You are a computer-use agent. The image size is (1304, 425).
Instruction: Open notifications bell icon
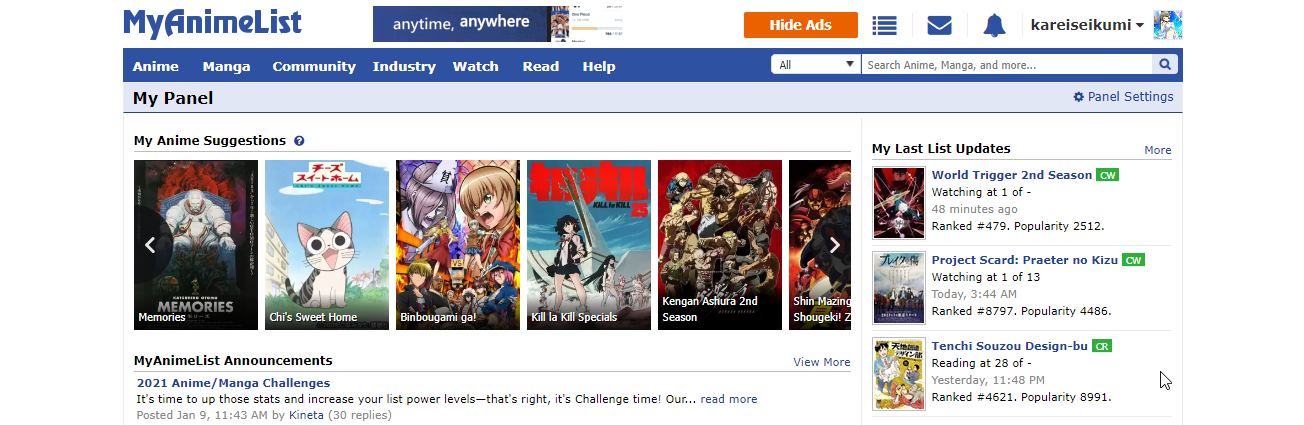[x=994, y=25]
